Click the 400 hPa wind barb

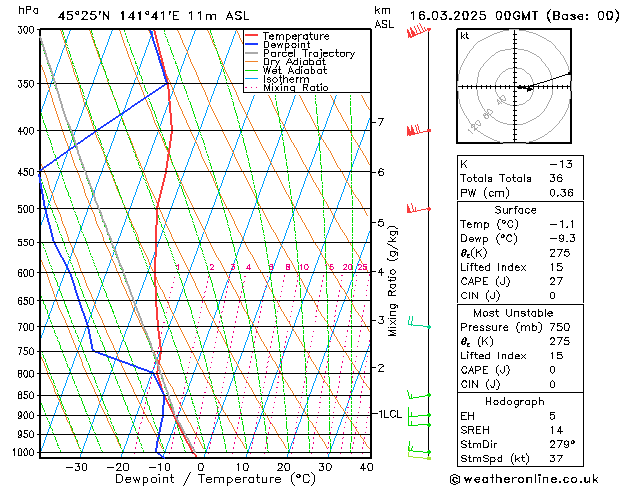[x=418, y=130]
